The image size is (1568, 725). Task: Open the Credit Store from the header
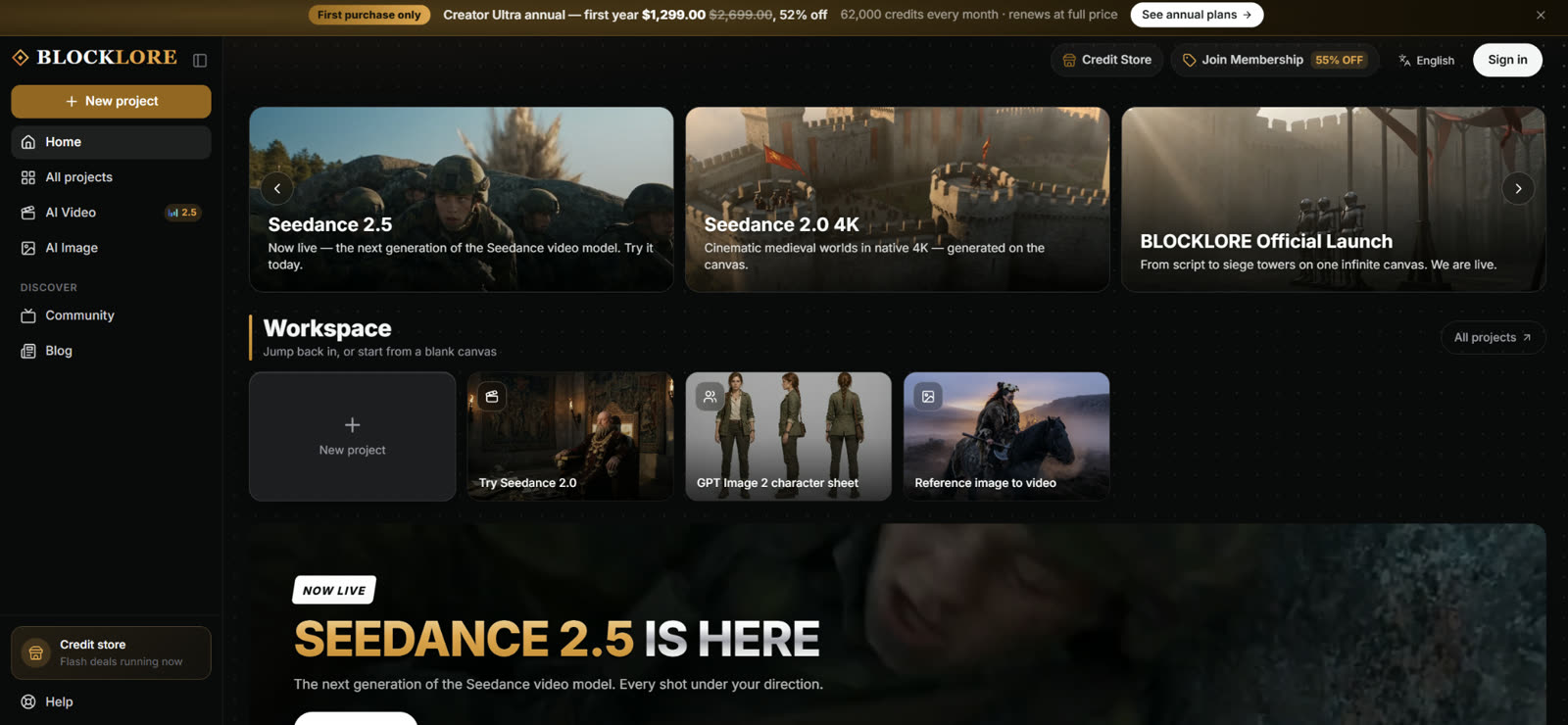pos(1107,60)
